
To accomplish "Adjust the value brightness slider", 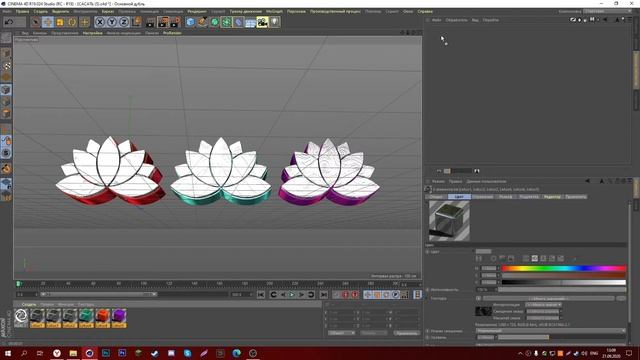I will [x=563, y=282].
